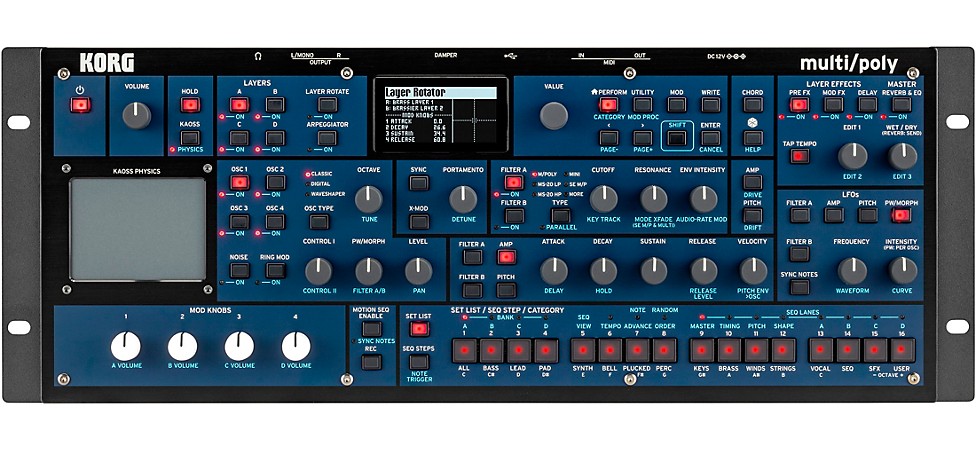Select step button 2 labeled BASS
Viewport: 976px width, 450px height.
coord(492,350)
